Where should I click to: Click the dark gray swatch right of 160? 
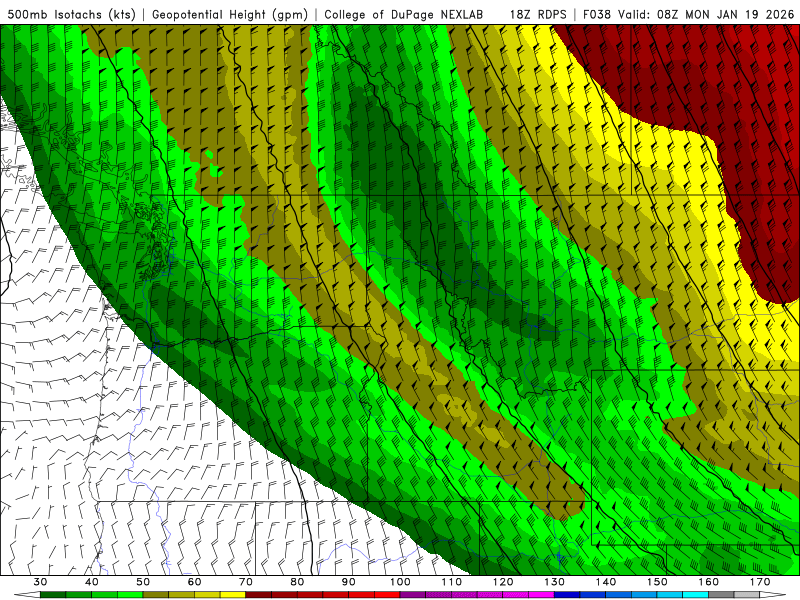point(721,595)
